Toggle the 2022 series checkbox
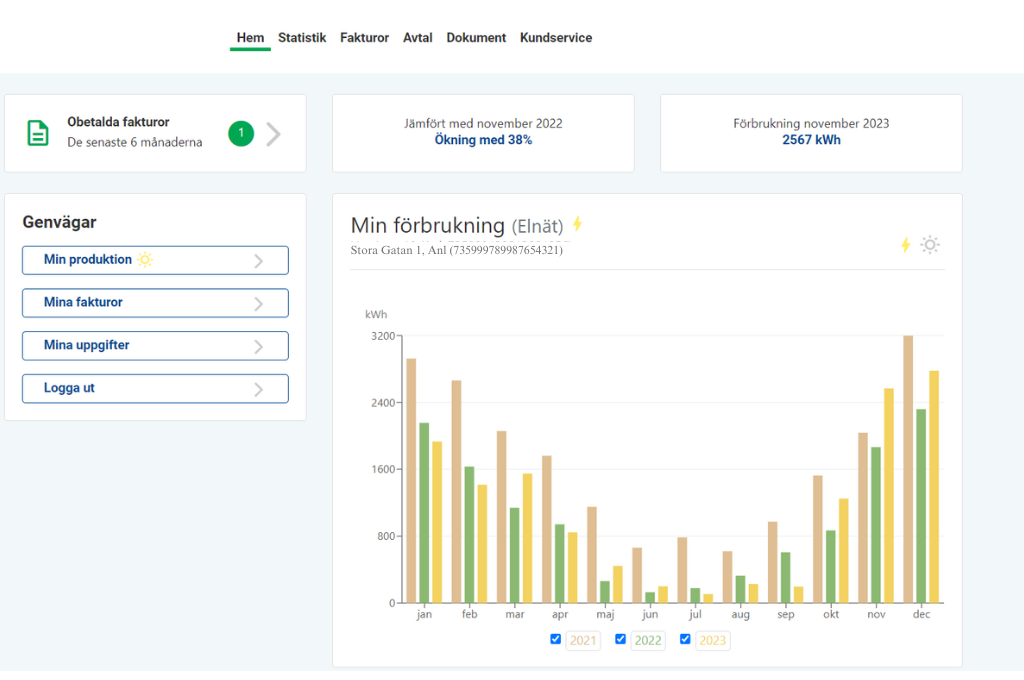1024x680 pixels. tap(620, 639)
